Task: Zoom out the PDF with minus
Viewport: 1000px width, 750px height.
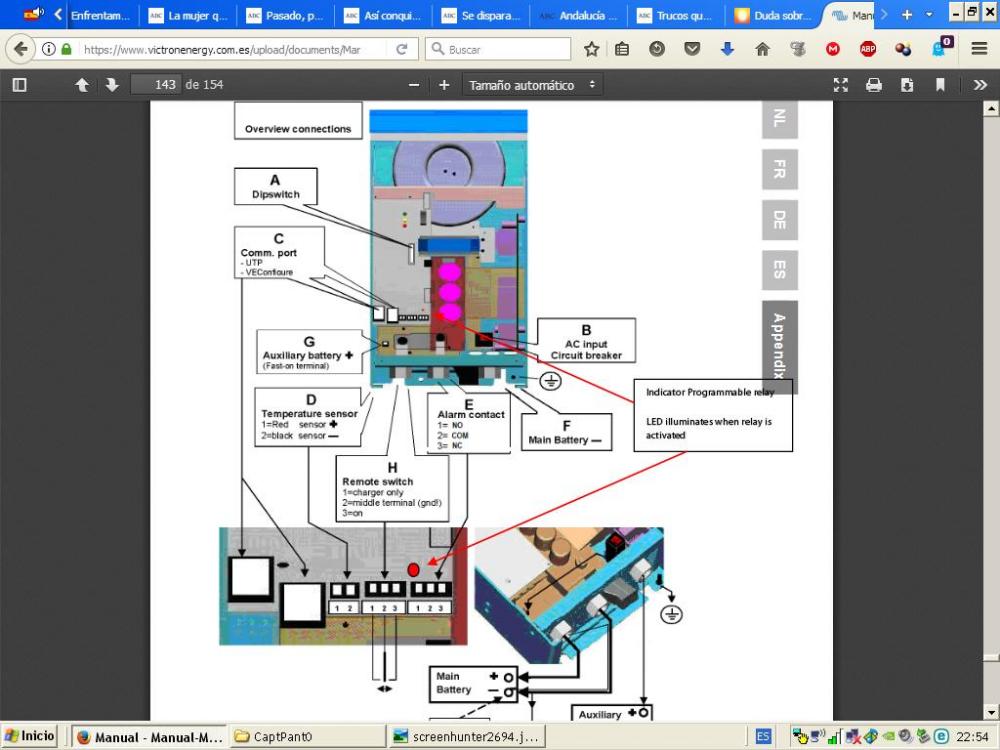Action: 414,85
